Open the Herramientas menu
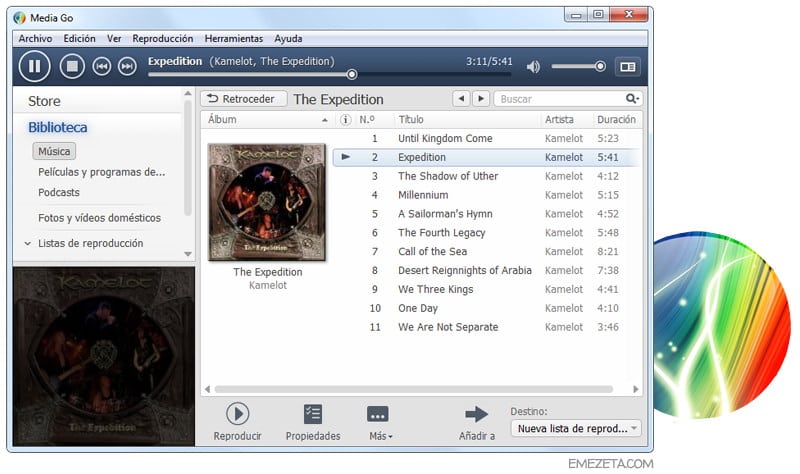 pos(234,38)
